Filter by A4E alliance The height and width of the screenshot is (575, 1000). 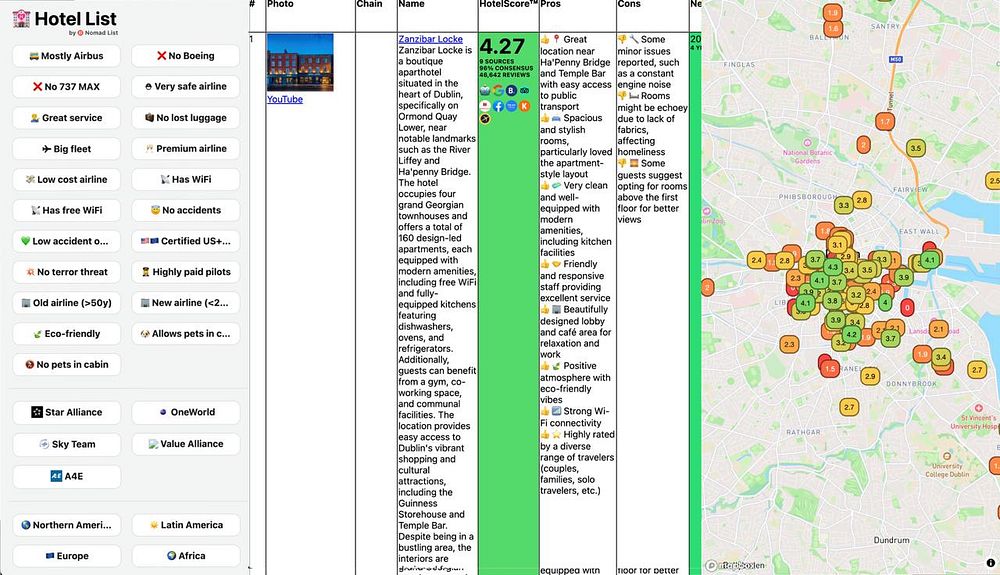pyautogui.click(x=66, y=476)
